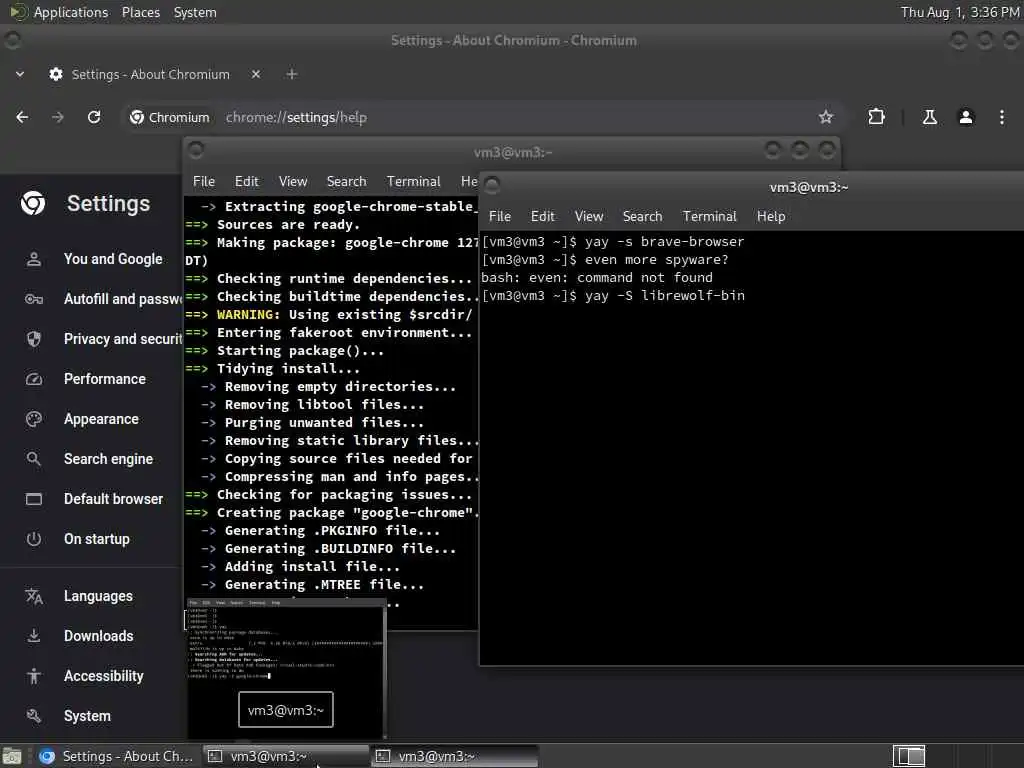1024x768 pixels.
Task: Click the Privacy shield icon
Action: tap(34, 339)
